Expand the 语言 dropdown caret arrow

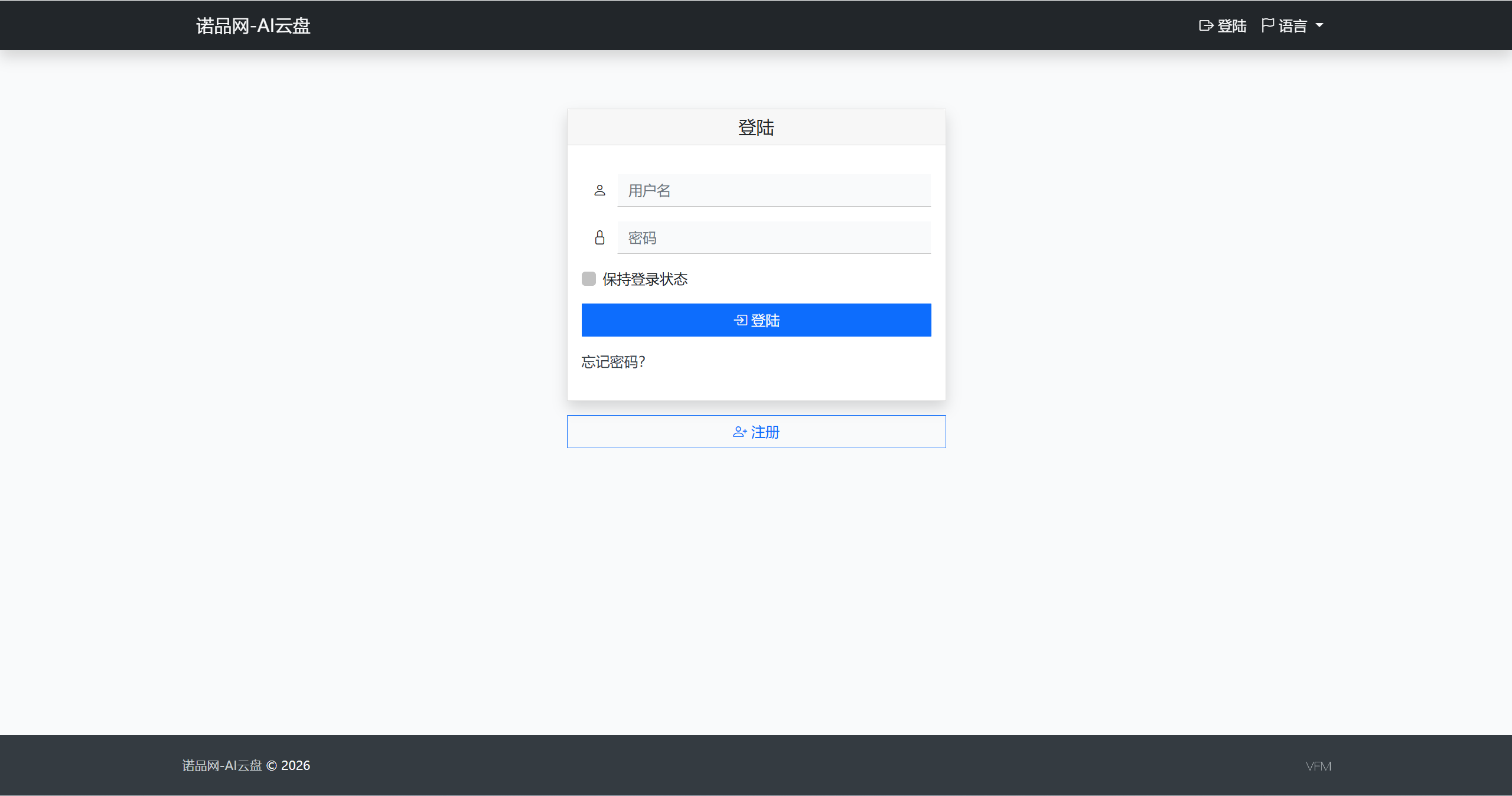click(1319, 26)
